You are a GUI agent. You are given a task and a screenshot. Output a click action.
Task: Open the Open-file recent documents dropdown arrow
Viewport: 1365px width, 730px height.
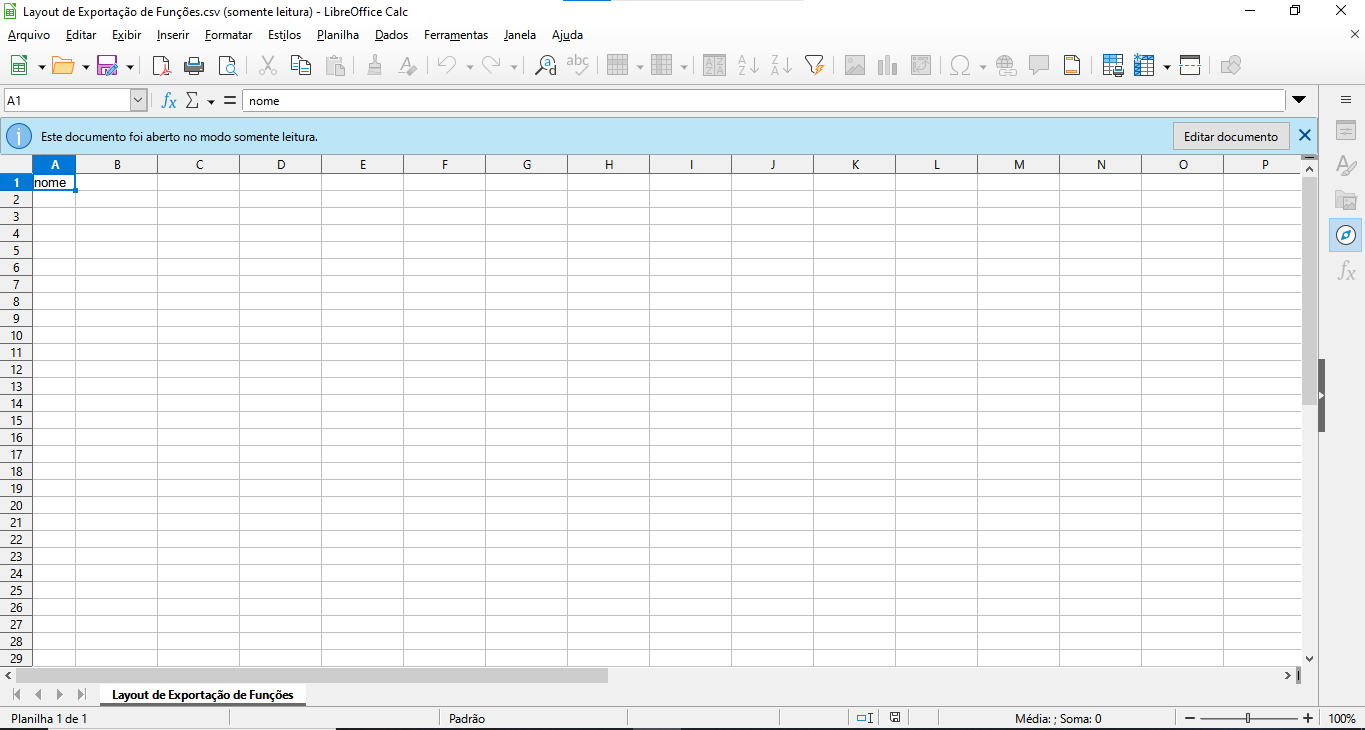click(85, 67)
